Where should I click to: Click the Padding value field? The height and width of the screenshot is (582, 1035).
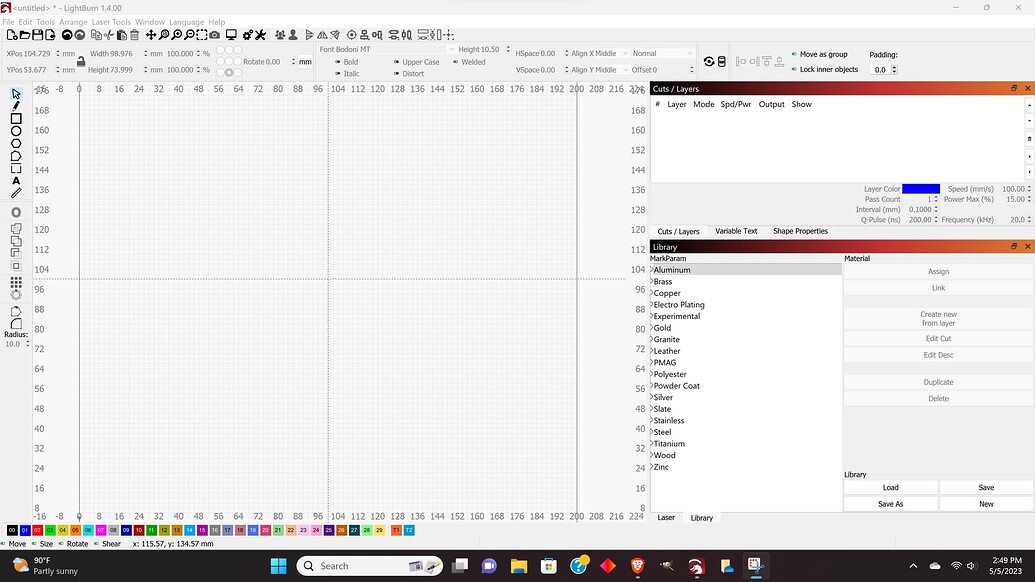pos(883,69)
